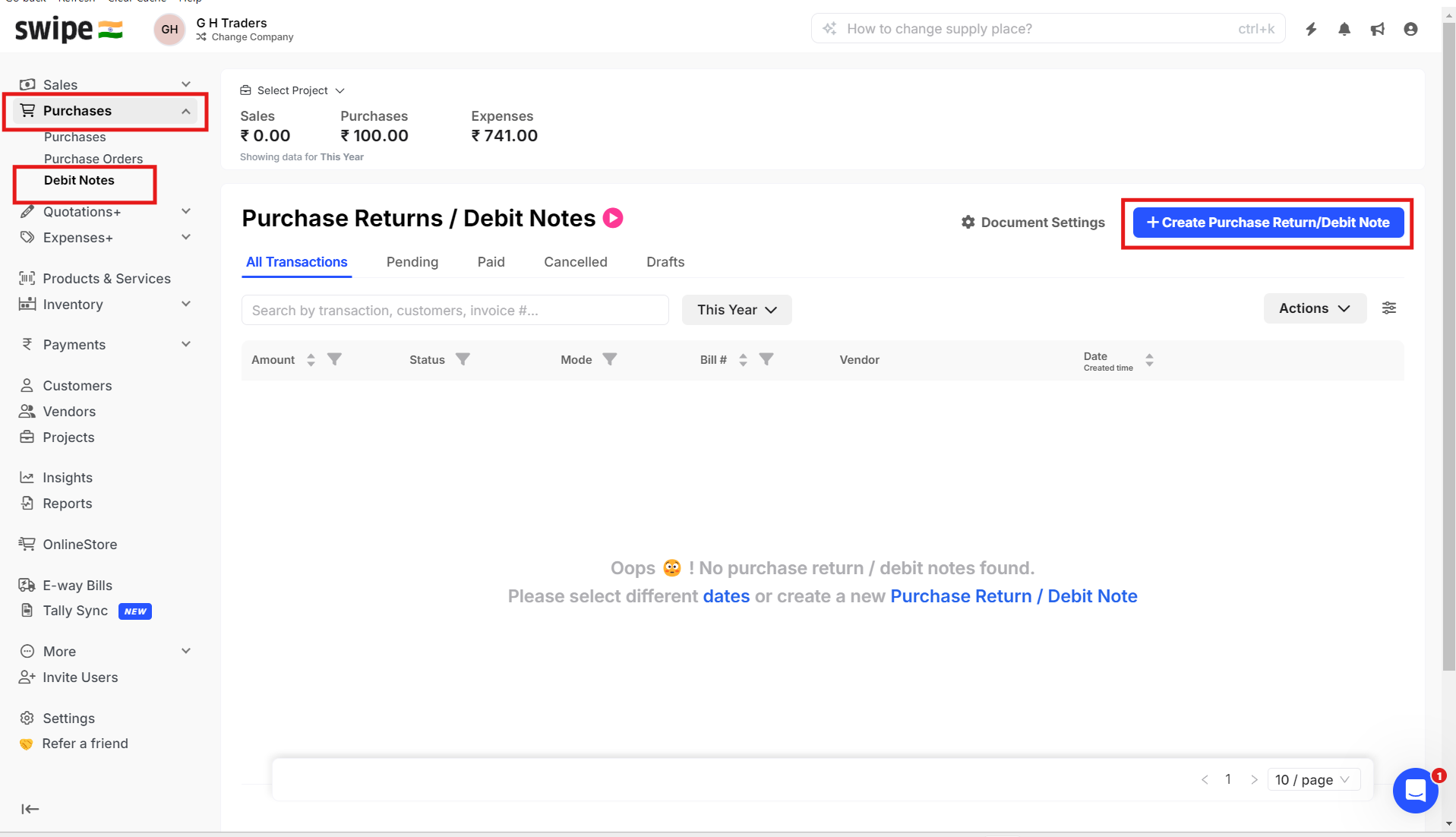Filter by the Mode column funnel

point(609,359)
